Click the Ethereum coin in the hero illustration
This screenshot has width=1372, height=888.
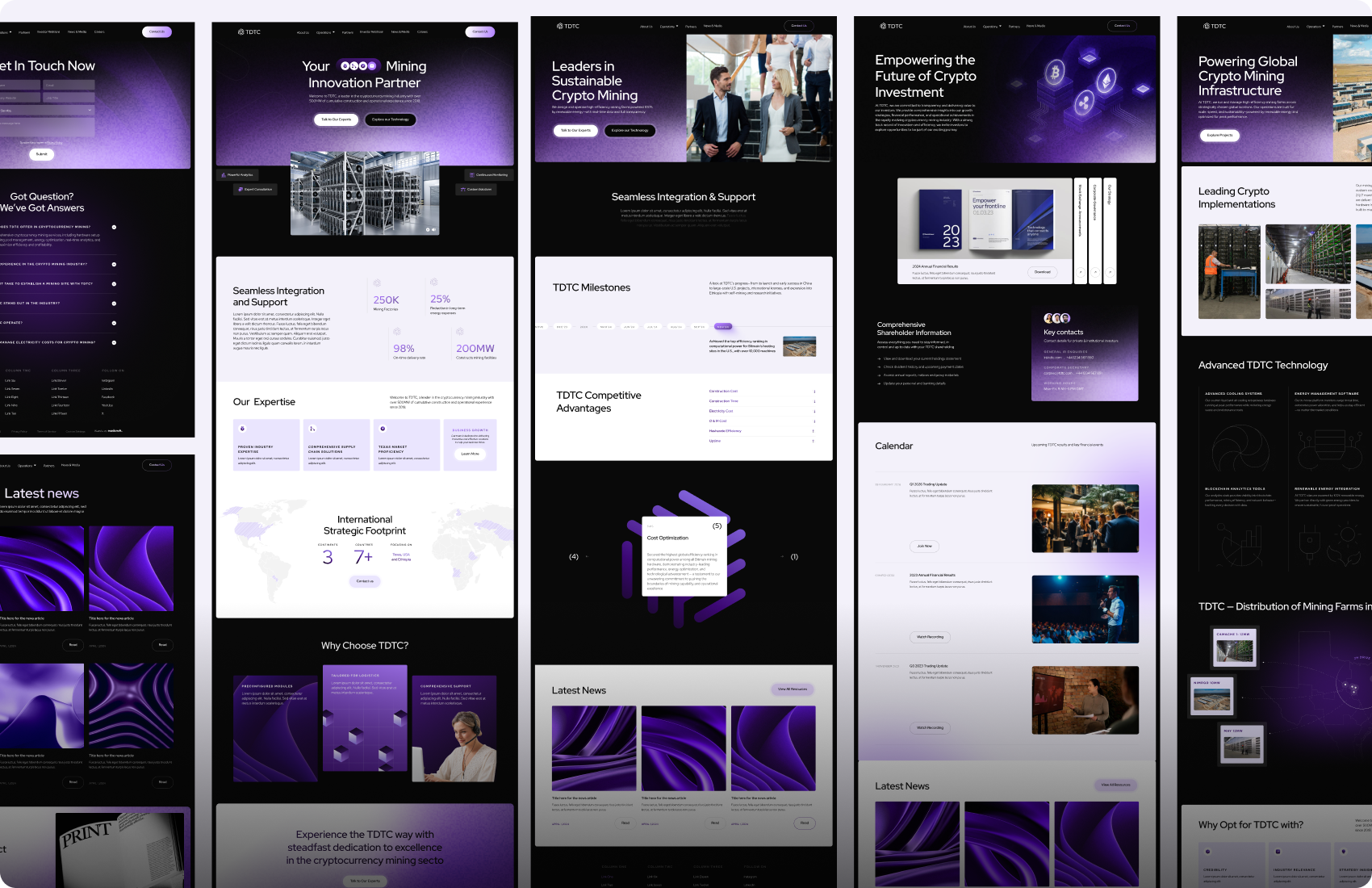tap(1106, 79)
